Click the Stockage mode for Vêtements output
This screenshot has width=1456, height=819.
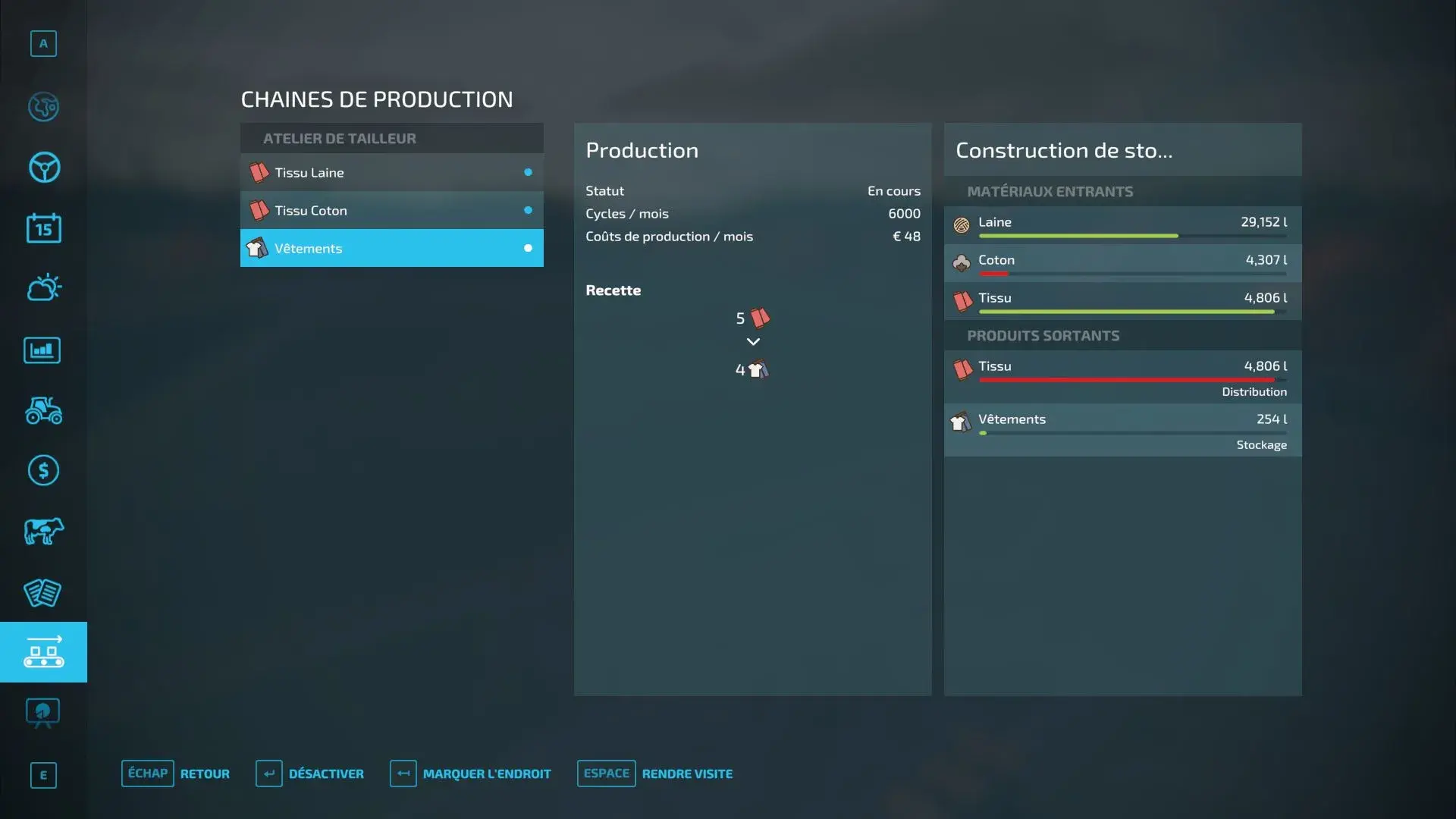pos(1261,445)
